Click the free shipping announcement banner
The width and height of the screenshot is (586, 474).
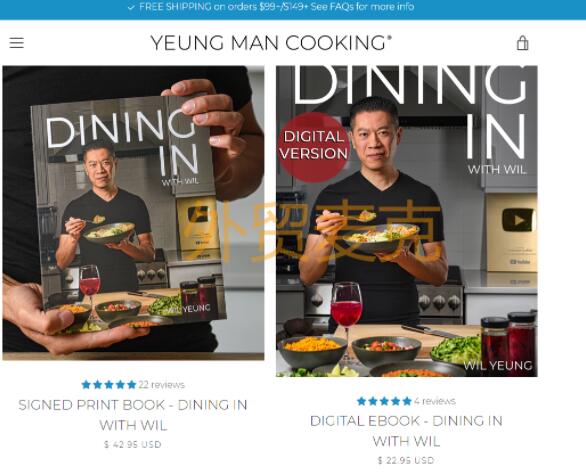click(x=293, y=9)
